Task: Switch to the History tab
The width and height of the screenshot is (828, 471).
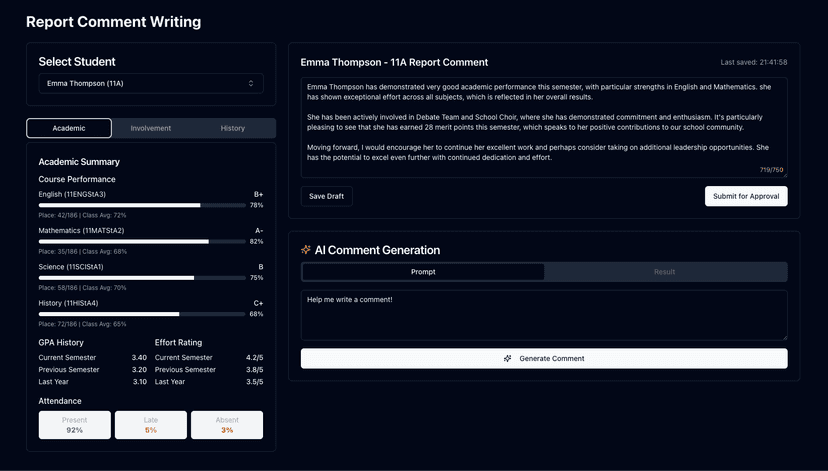Action: coord(232,128)
